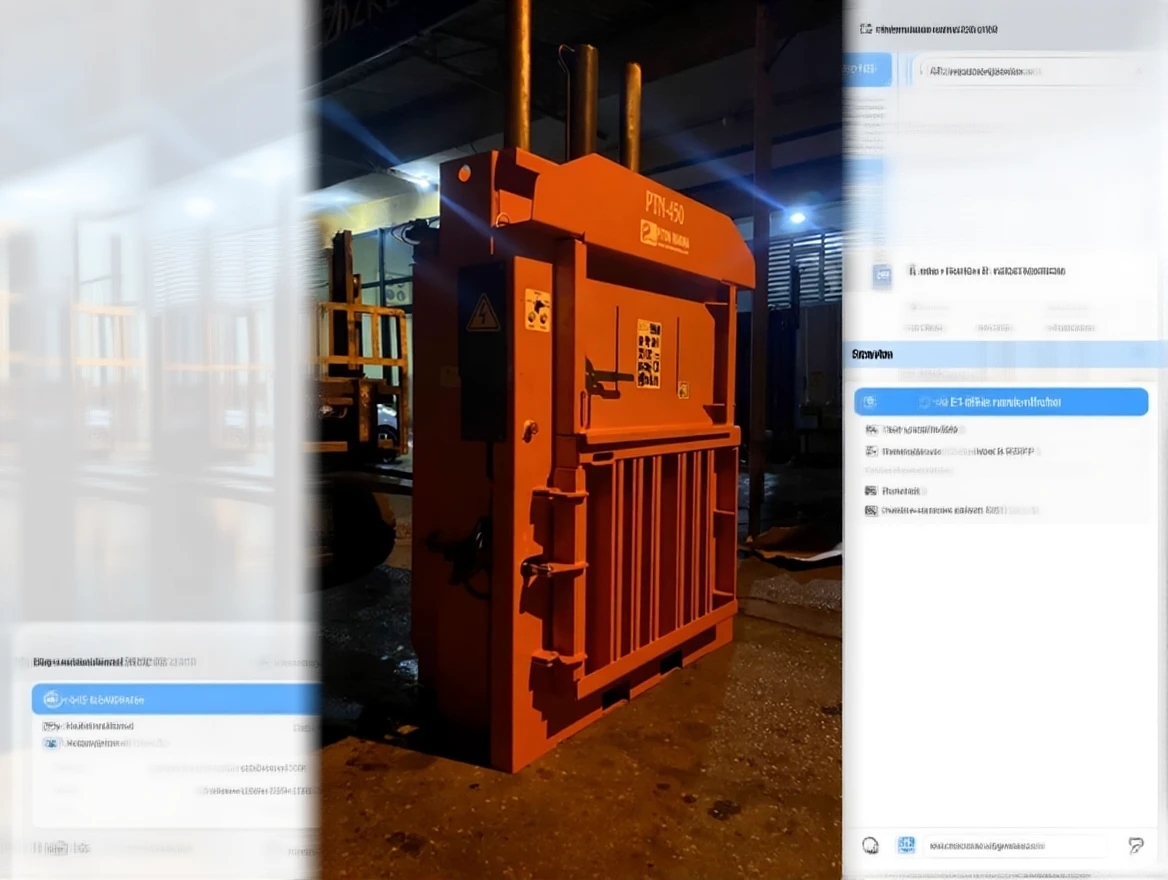Clear the right panel's top search field using its X

[x=1138, y=71]
